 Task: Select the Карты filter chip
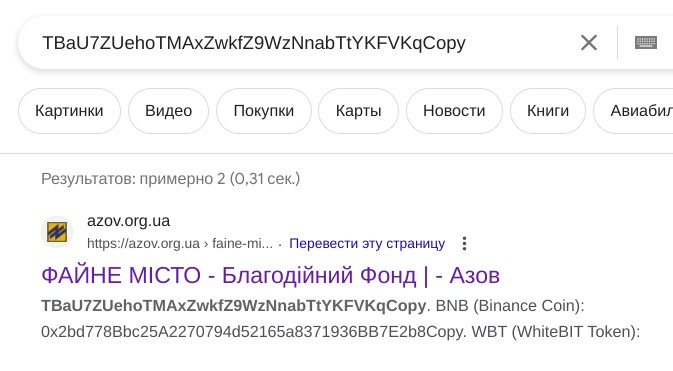(x=358, y=111)
